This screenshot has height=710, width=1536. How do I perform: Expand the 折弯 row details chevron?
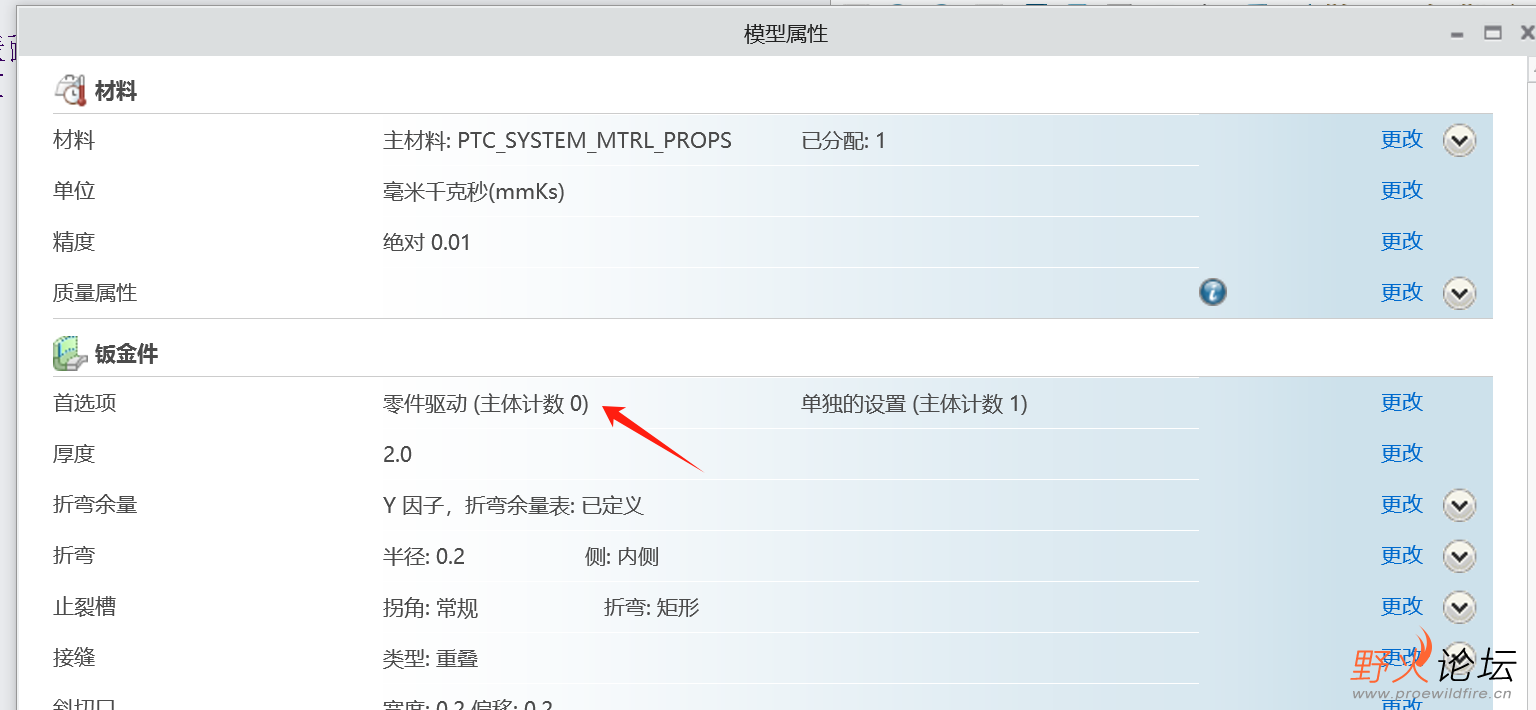(x=1459, y=556)
